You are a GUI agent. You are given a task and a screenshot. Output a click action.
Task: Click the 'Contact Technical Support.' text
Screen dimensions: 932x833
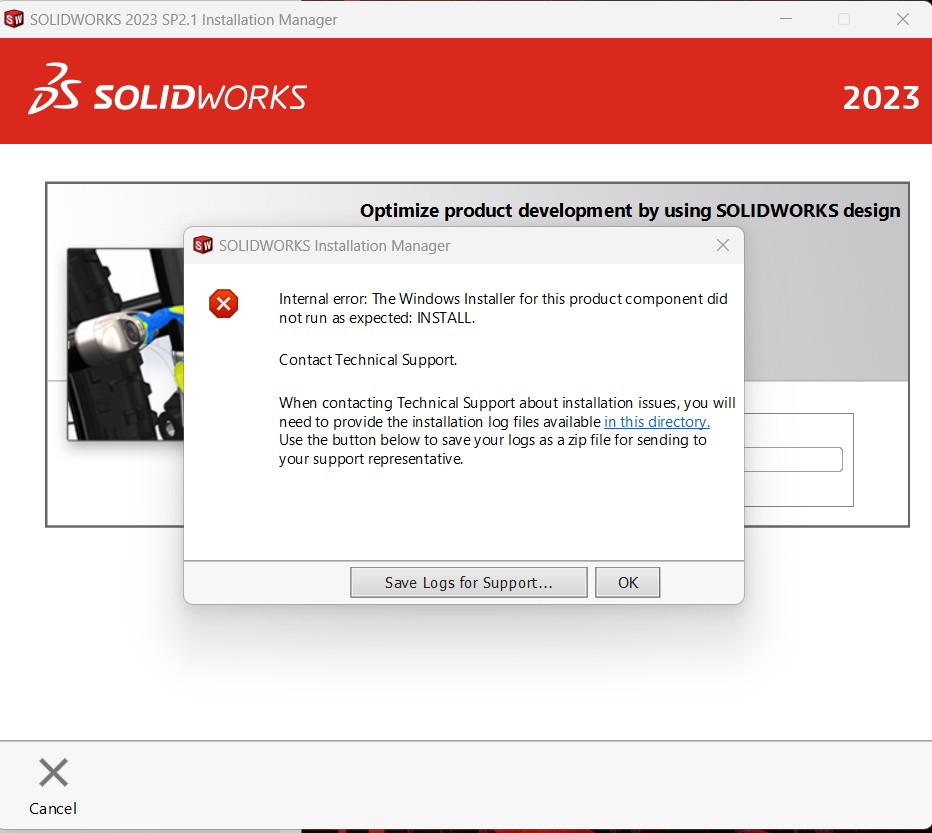[x=368, y=360]
